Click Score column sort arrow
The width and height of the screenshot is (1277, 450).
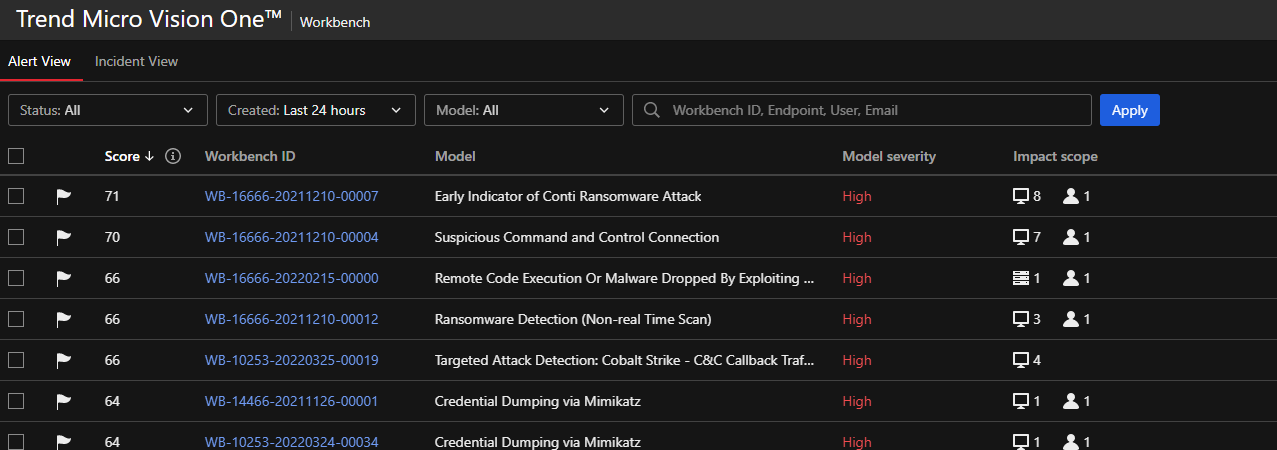coord(149,156)
